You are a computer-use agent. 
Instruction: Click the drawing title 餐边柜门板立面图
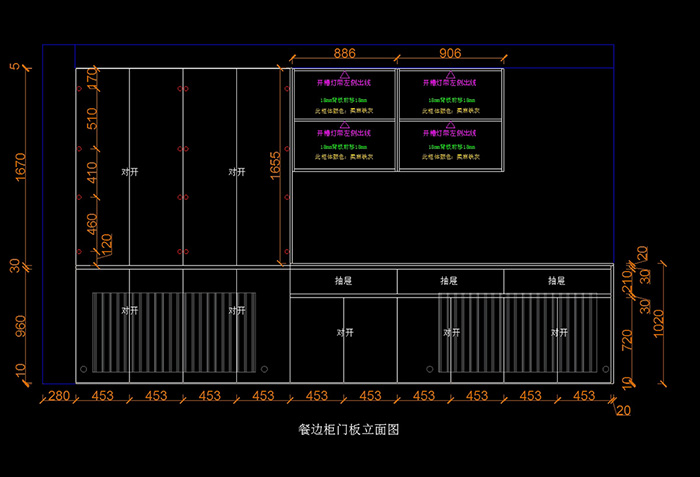pos(349,430)
